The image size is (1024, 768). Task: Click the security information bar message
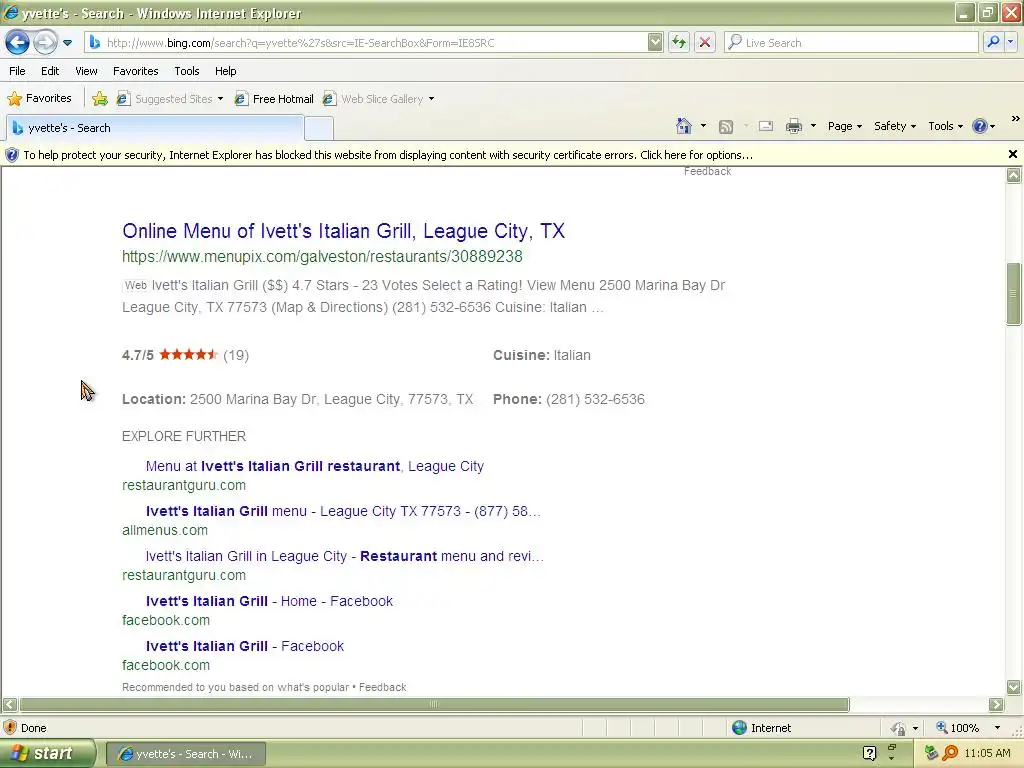[x=388, y=155]
